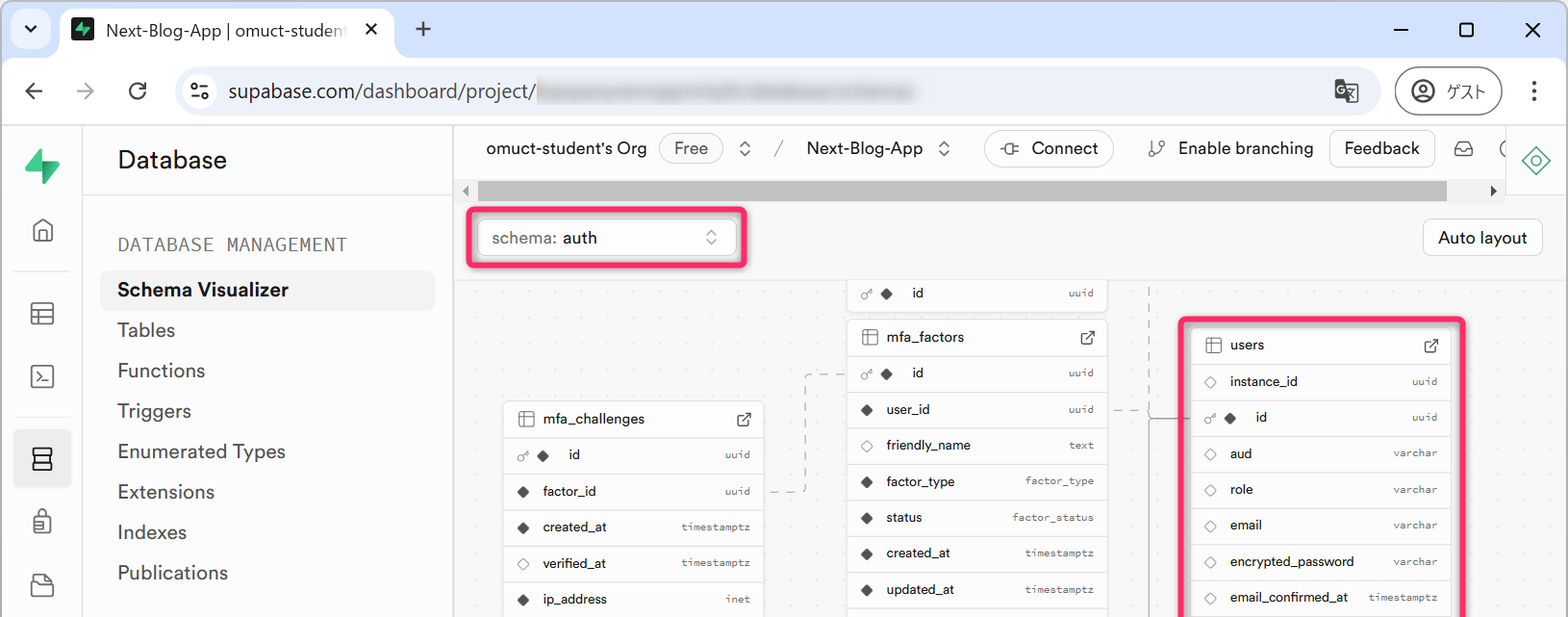Expand the schema: auth selector
1568x617 pixels.
point(606,238)
